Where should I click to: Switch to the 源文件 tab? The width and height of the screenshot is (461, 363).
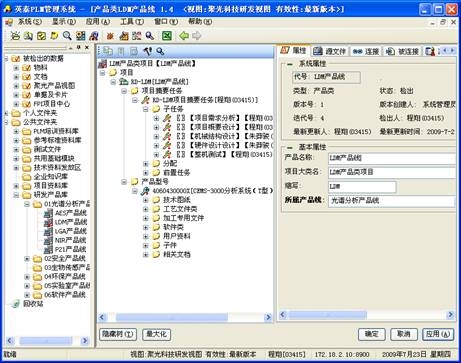tap(330, 51)
